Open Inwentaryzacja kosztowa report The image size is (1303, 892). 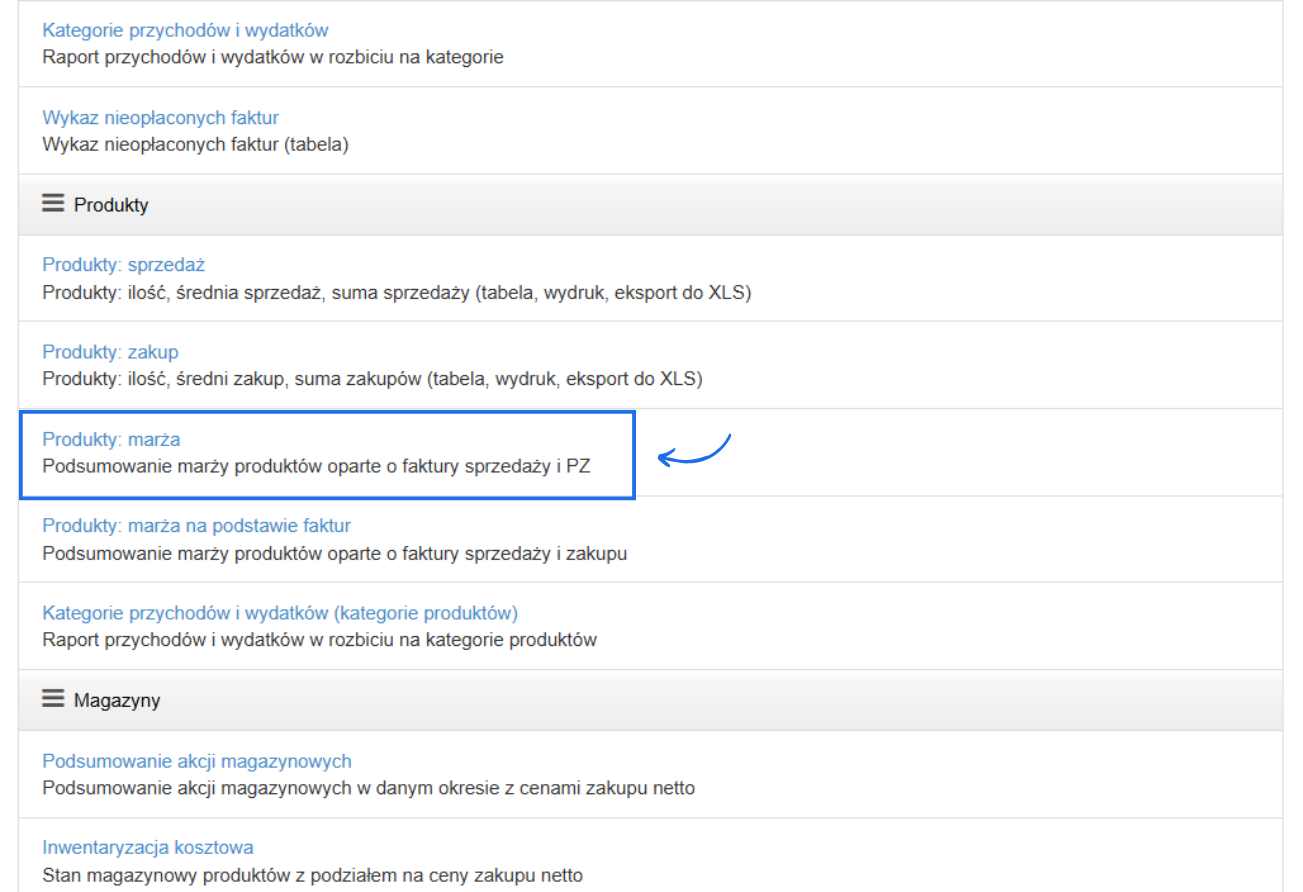click(148, 848)
